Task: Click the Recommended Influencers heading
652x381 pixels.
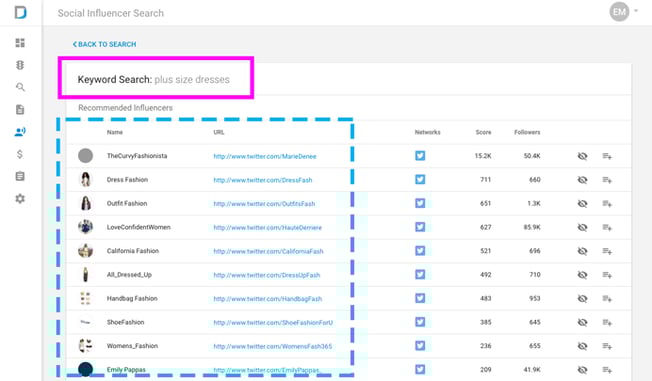Action: (125, 108)
